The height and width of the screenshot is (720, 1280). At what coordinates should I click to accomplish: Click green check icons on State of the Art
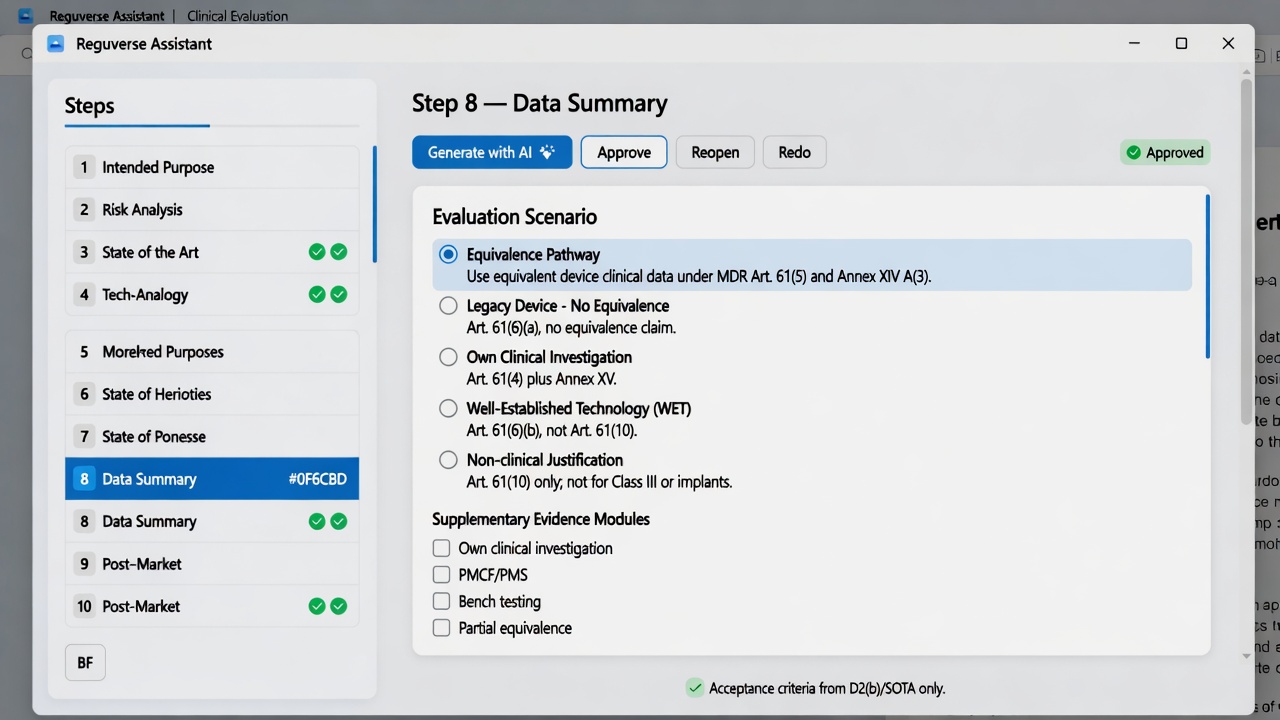click(x=328, y=252)
